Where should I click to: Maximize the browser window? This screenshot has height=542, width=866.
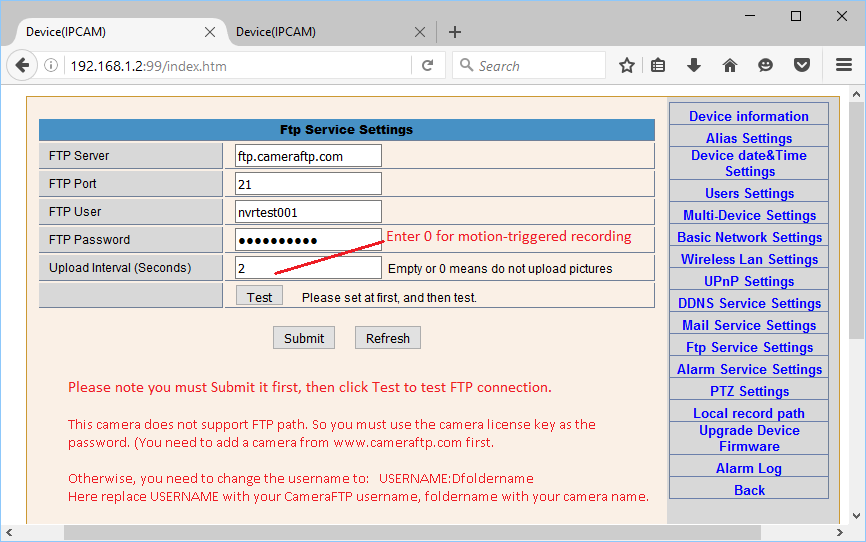pyautogui.click(x=796, y=16)
